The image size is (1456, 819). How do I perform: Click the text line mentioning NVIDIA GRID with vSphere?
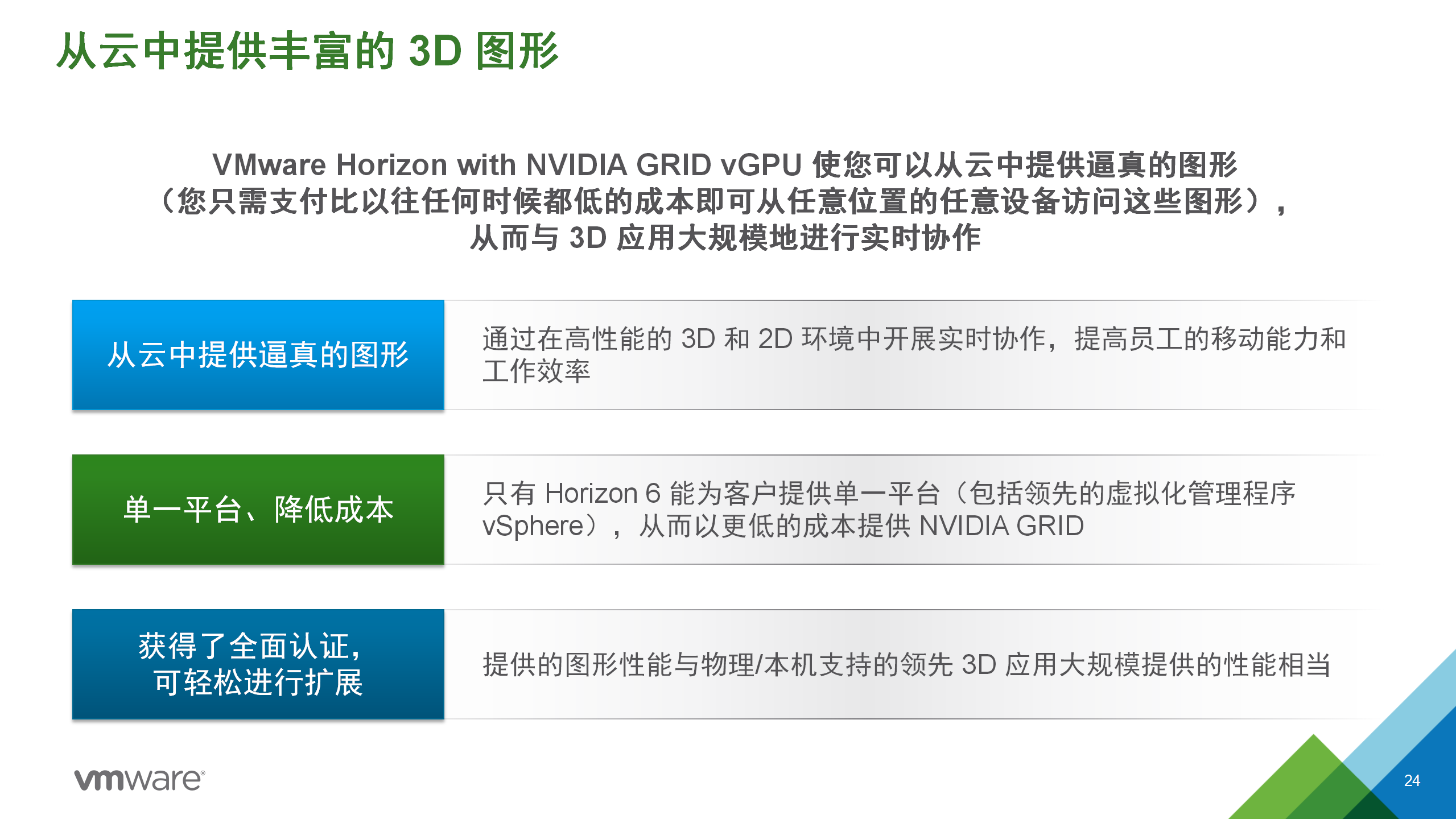(x=783, y=526)
